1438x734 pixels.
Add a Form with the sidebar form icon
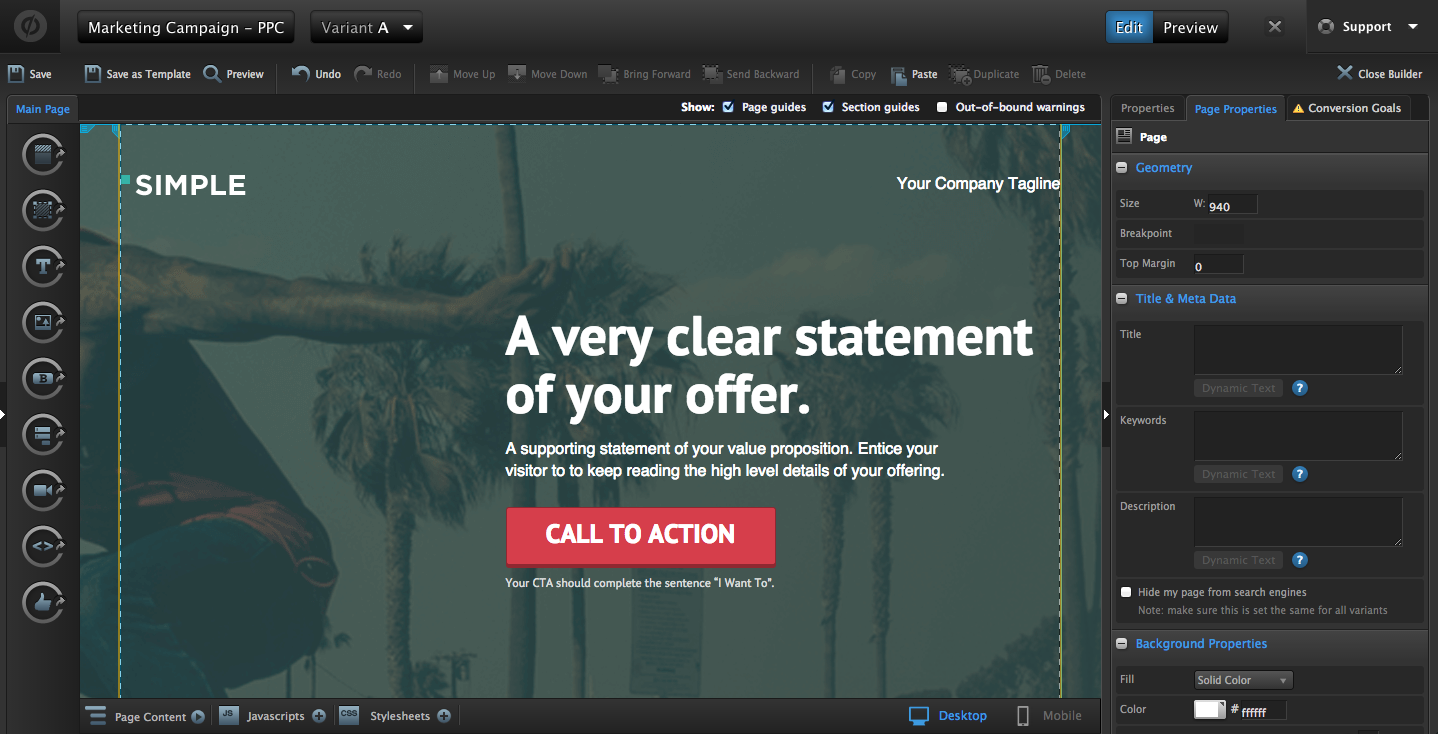tap(43, 435)
